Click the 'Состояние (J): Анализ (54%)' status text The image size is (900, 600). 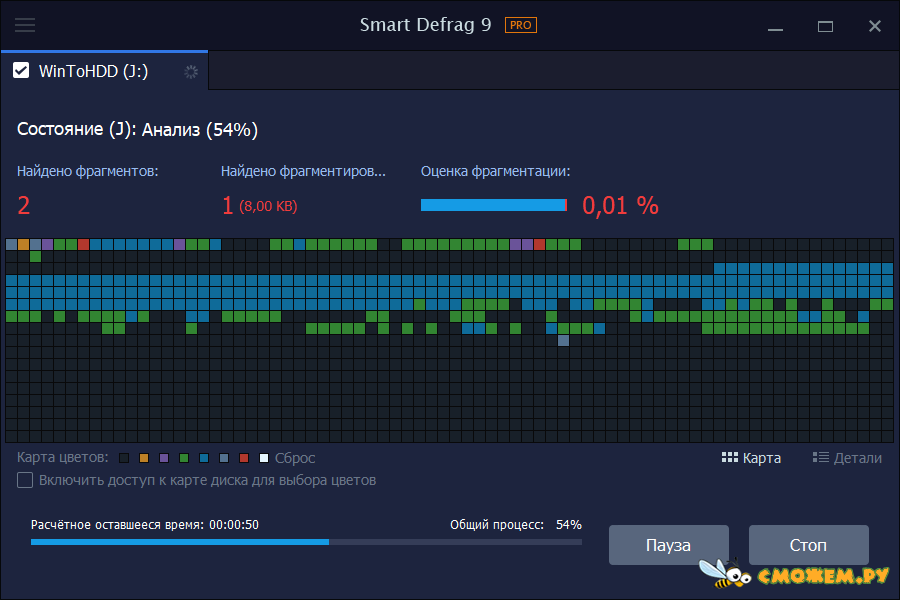pos(137,129)
